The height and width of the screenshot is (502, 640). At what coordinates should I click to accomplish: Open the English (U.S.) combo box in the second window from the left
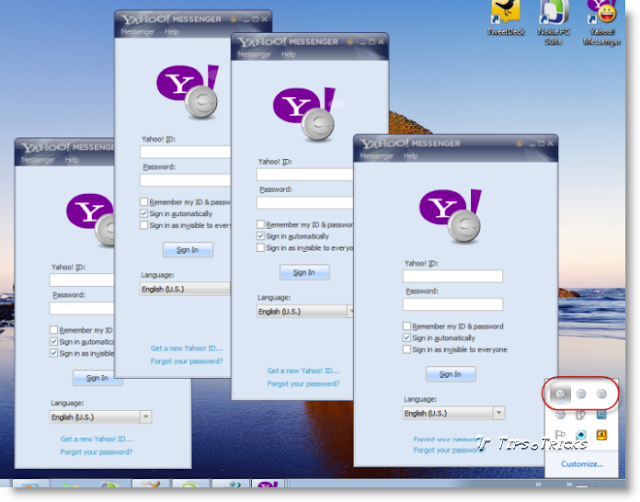[185, 289]
